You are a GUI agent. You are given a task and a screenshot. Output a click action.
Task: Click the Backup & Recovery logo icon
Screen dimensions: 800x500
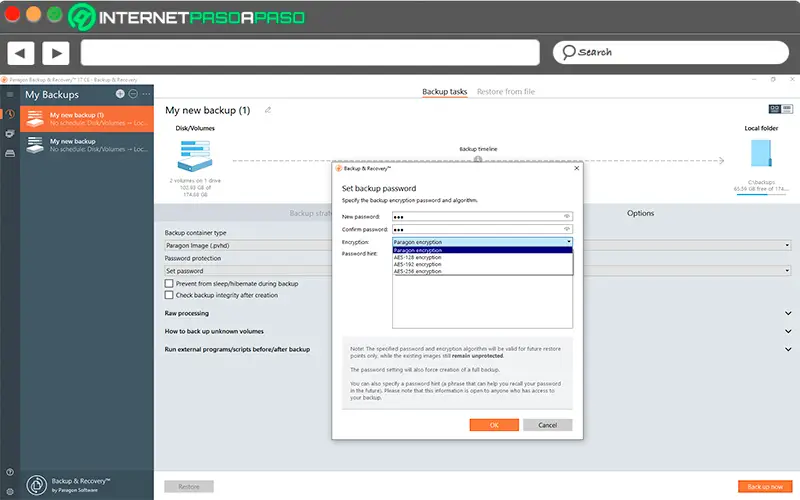click(37, 485)
